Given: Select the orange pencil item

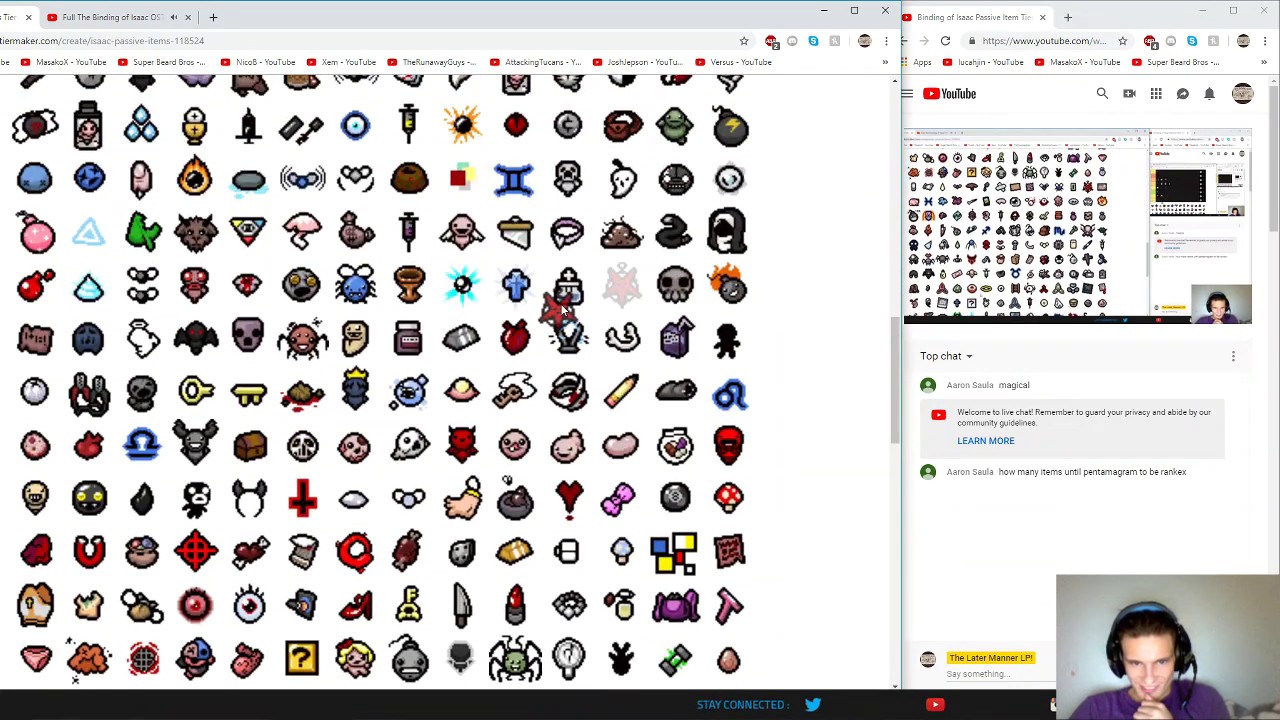Looking at the screenshot, I should (621, 392).
